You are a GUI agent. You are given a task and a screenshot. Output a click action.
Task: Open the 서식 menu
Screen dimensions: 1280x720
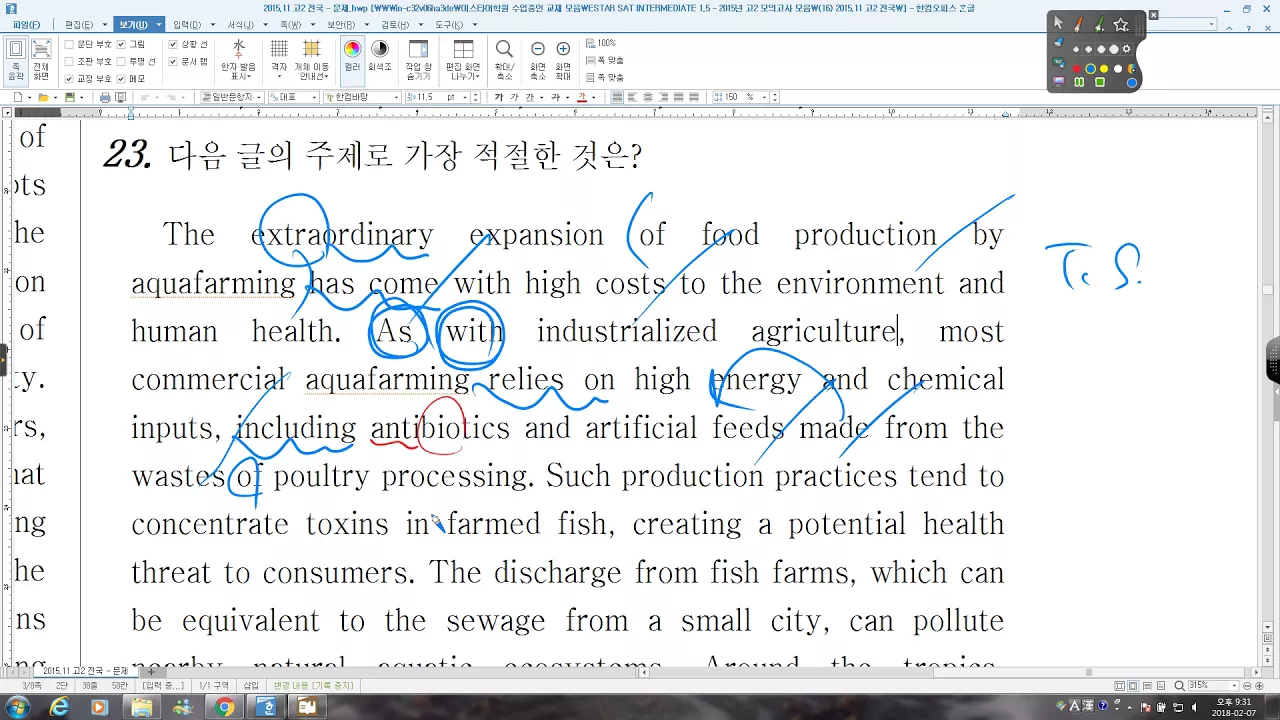(240, 24)
